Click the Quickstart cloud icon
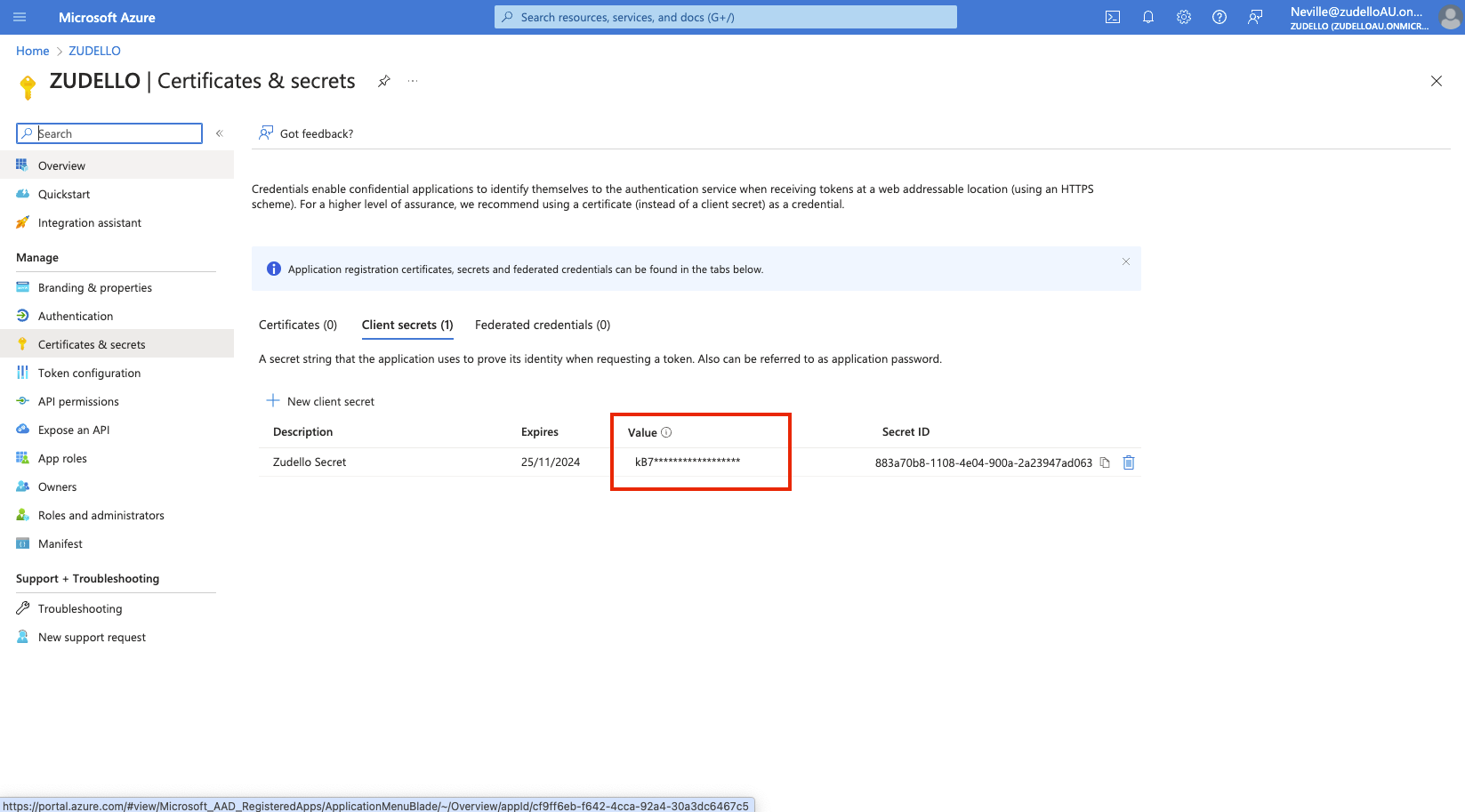 pos(22,194)
